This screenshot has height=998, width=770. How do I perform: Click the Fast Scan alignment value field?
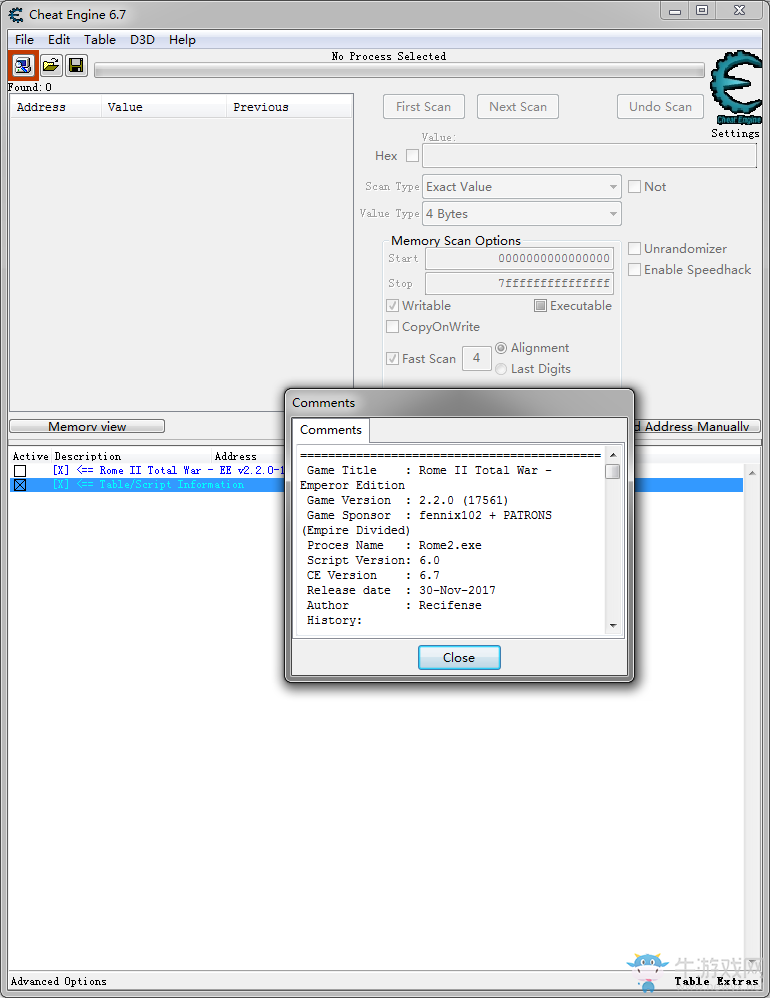476,358
